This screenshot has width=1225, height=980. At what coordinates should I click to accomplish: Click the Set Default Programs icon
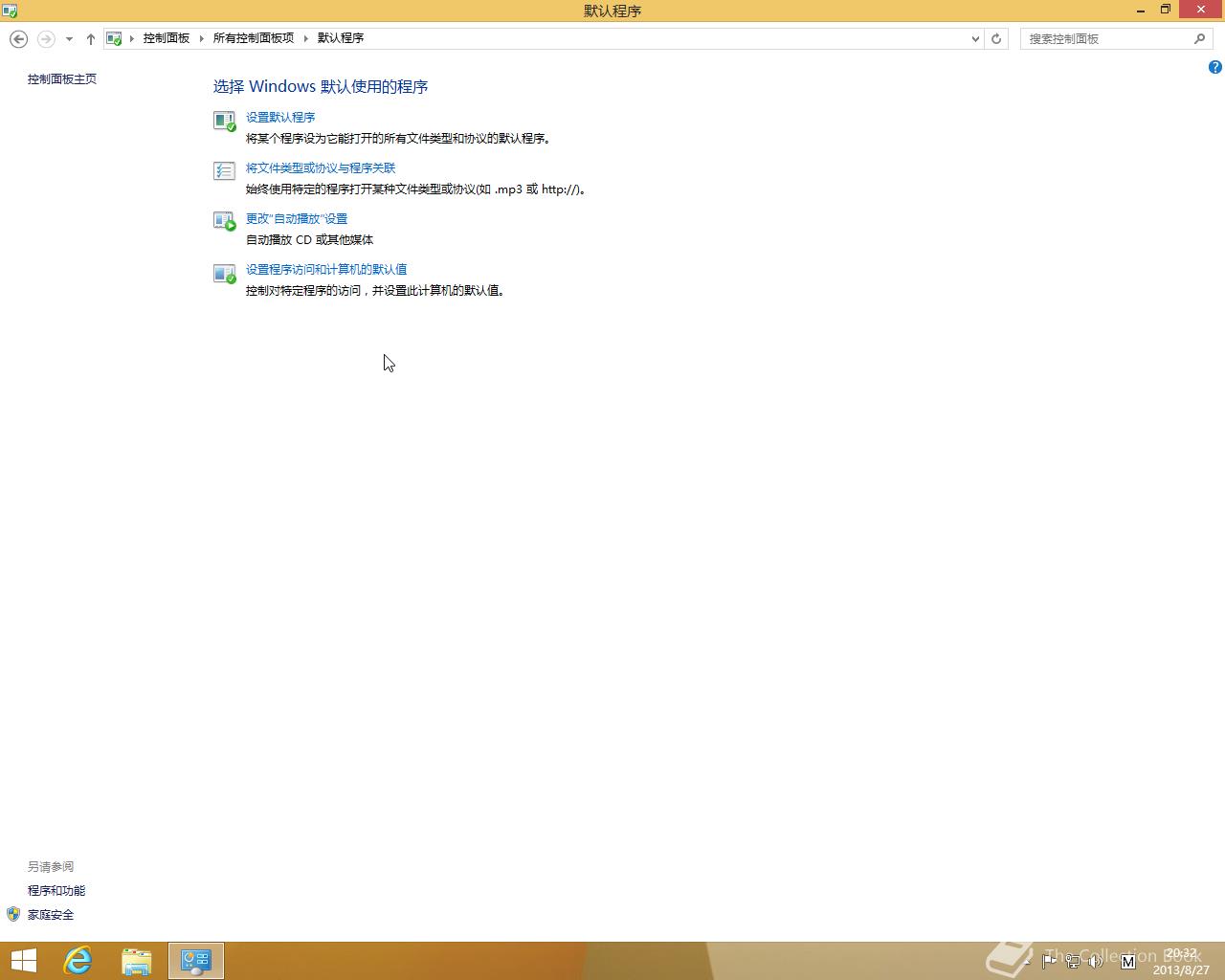click(224, 121)
